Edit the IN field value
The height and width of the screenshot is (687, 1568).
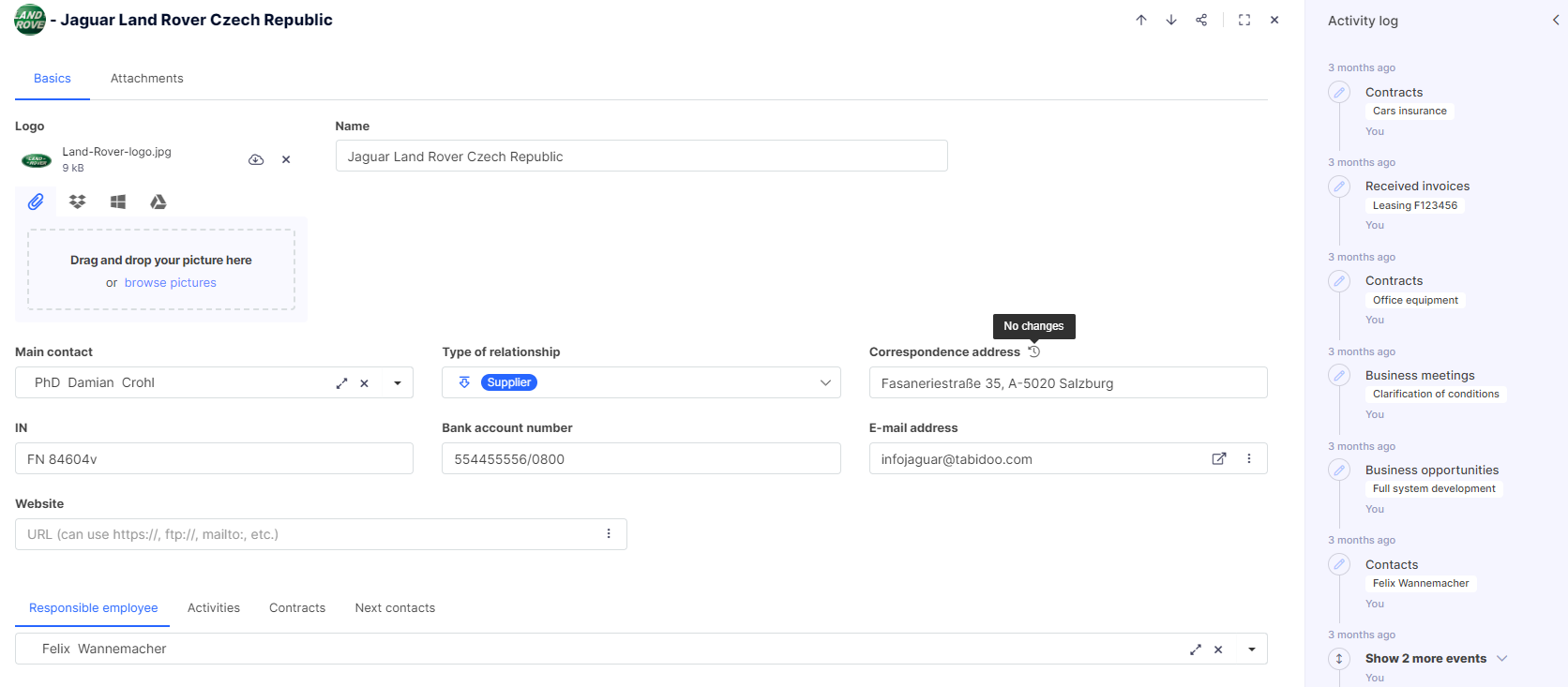(x=214, y=458)
